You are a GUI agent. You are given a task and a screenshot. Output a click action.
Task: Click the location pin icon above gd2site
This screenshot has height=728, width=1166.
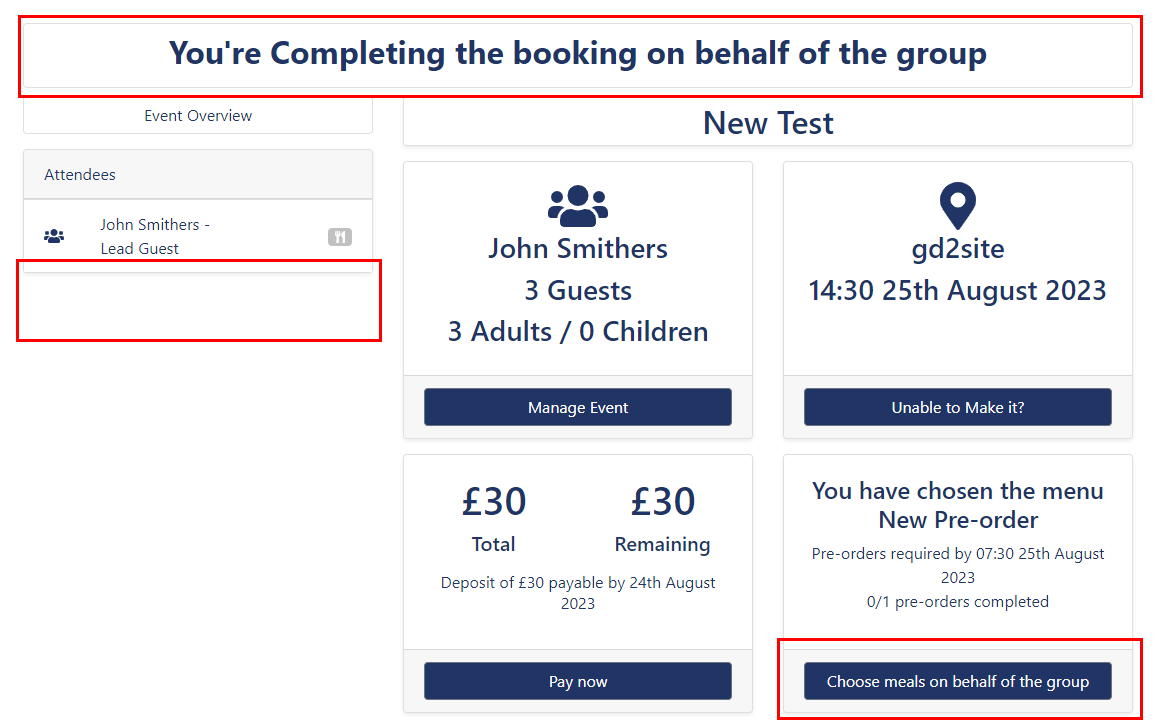[x=958, y=206]
